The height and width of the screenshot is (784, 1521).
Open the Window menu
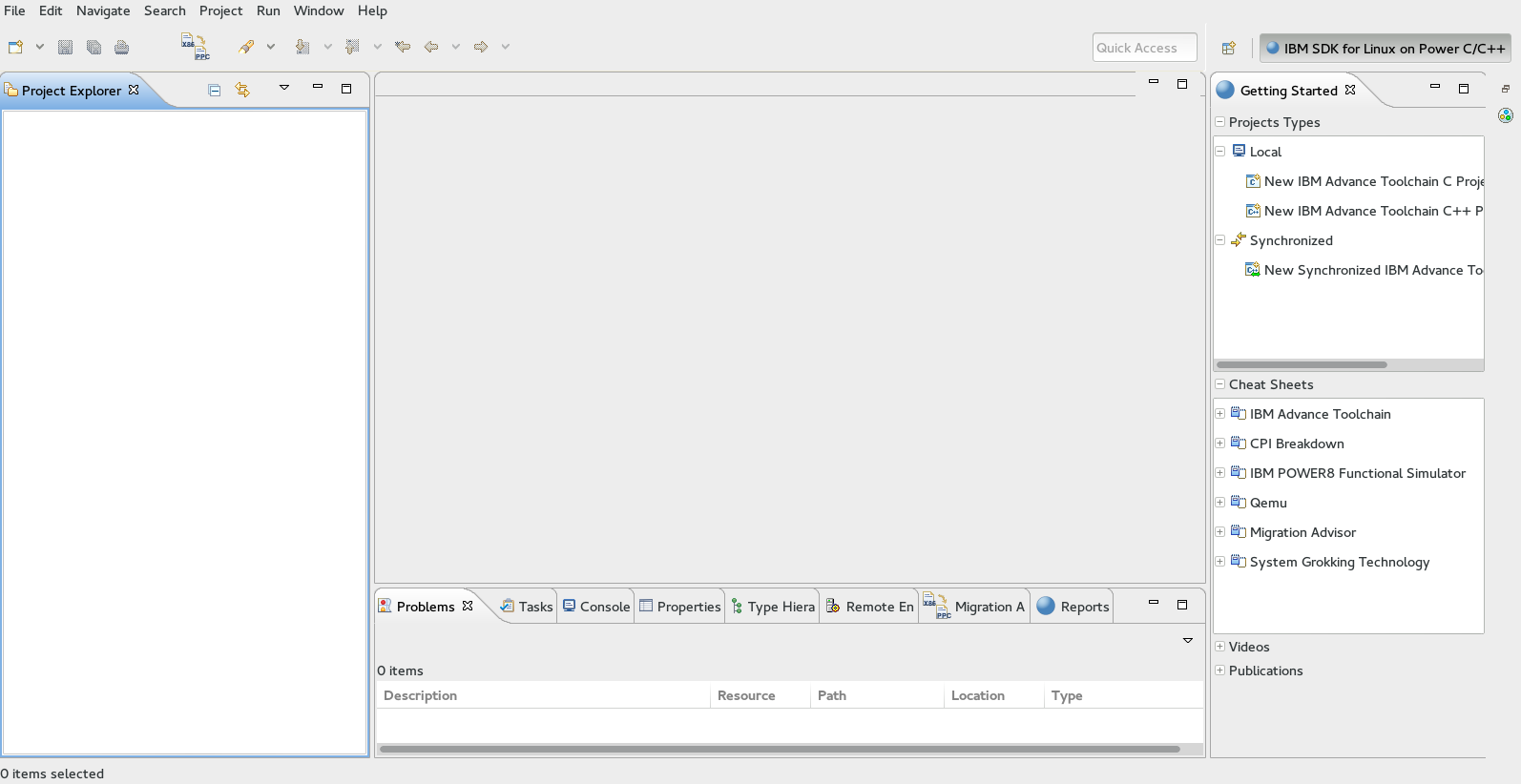(319, 10)
